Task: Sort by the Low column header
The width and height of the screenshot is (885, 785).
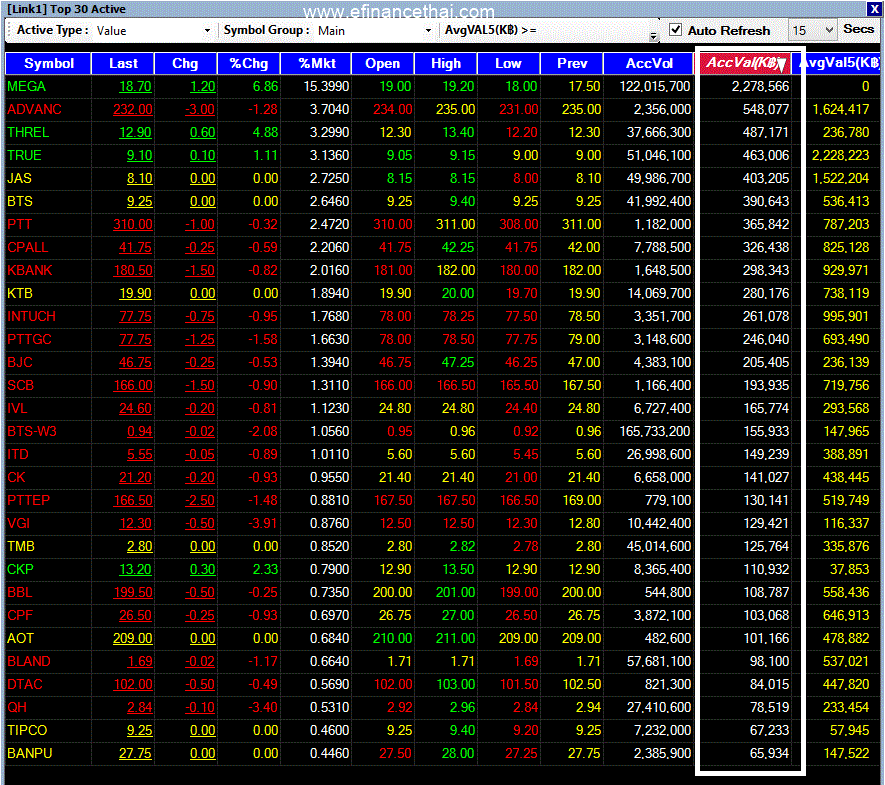Action: 509,63
